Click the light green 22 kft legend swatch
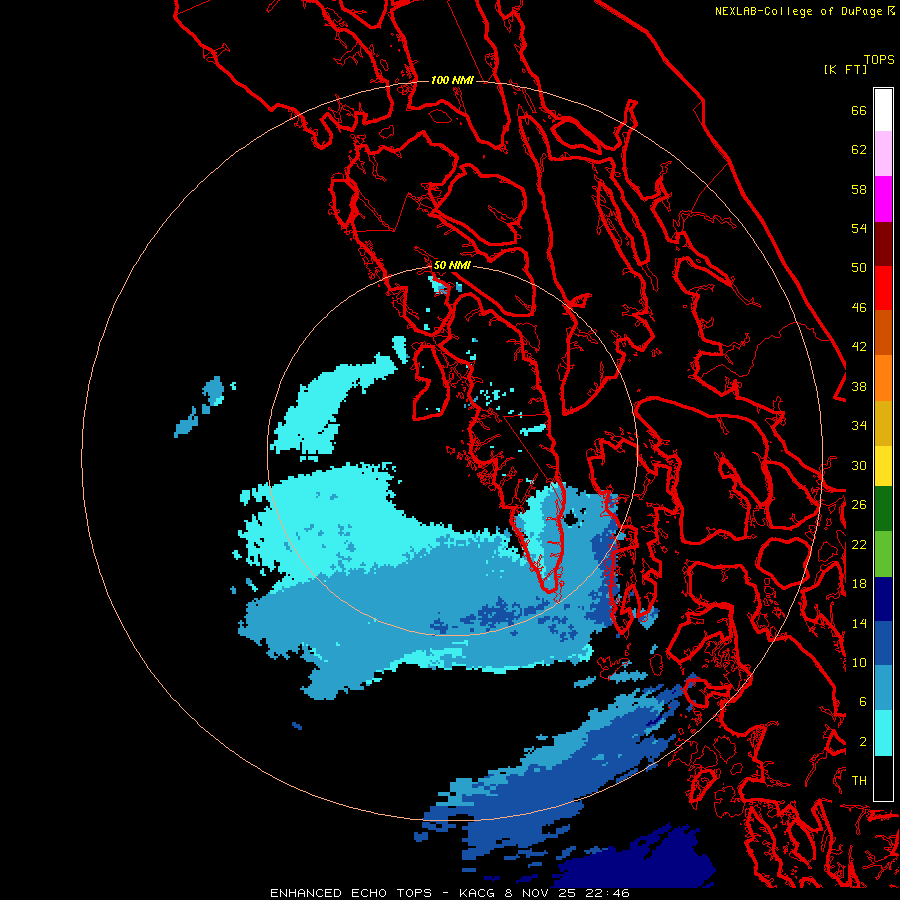900x900 pixels. [x=883, y=554]
